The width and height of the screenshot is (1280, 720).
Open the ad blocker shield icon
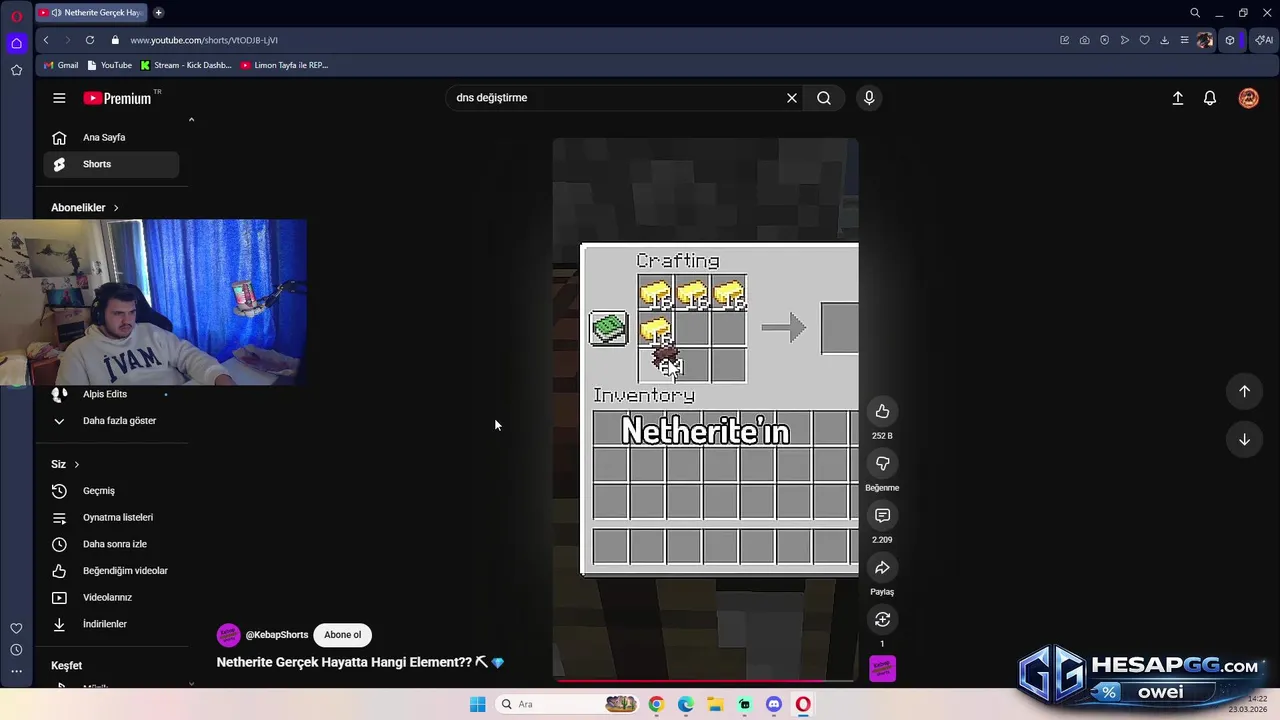[x=1105, y=40]
